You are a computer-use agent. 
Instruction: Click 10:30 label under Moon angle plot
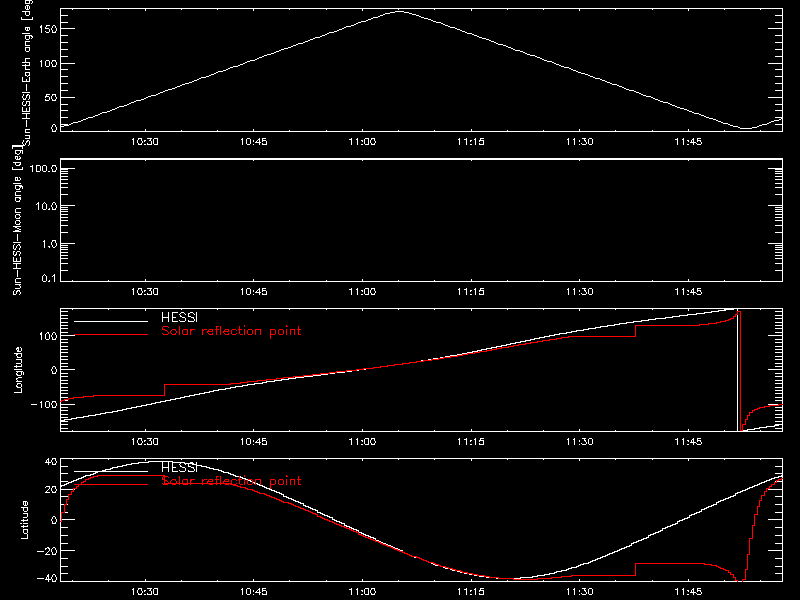145,292
